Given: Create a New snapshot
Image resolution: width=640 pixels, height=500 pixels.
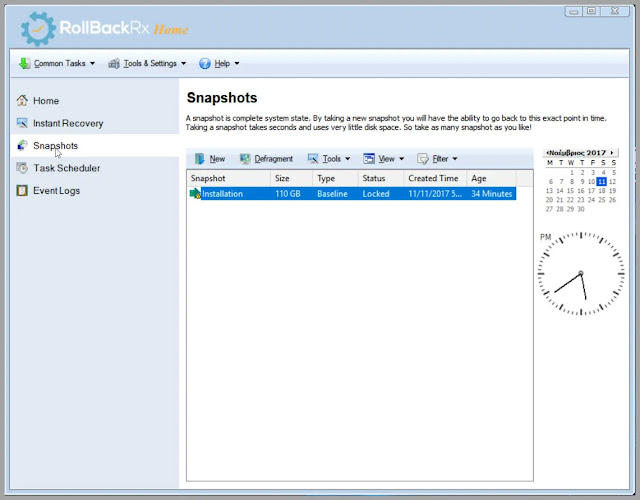Looking at the screenshot, I should click(x=210, y=159).
